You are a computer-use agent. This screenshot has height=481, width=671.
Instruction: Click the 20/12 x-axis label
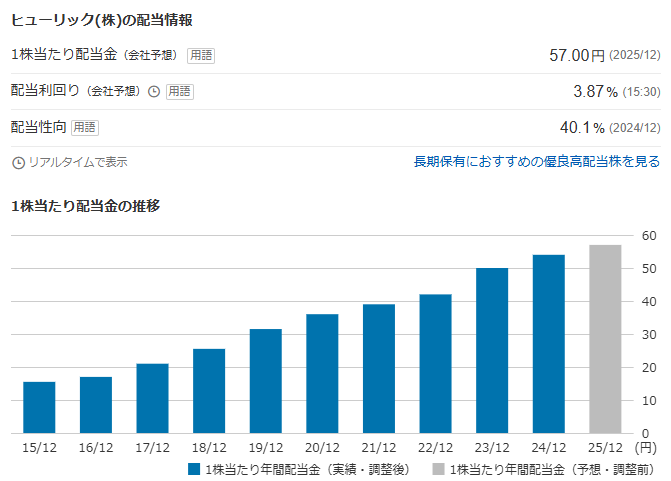pyautogui.click(x=322, y=448)
